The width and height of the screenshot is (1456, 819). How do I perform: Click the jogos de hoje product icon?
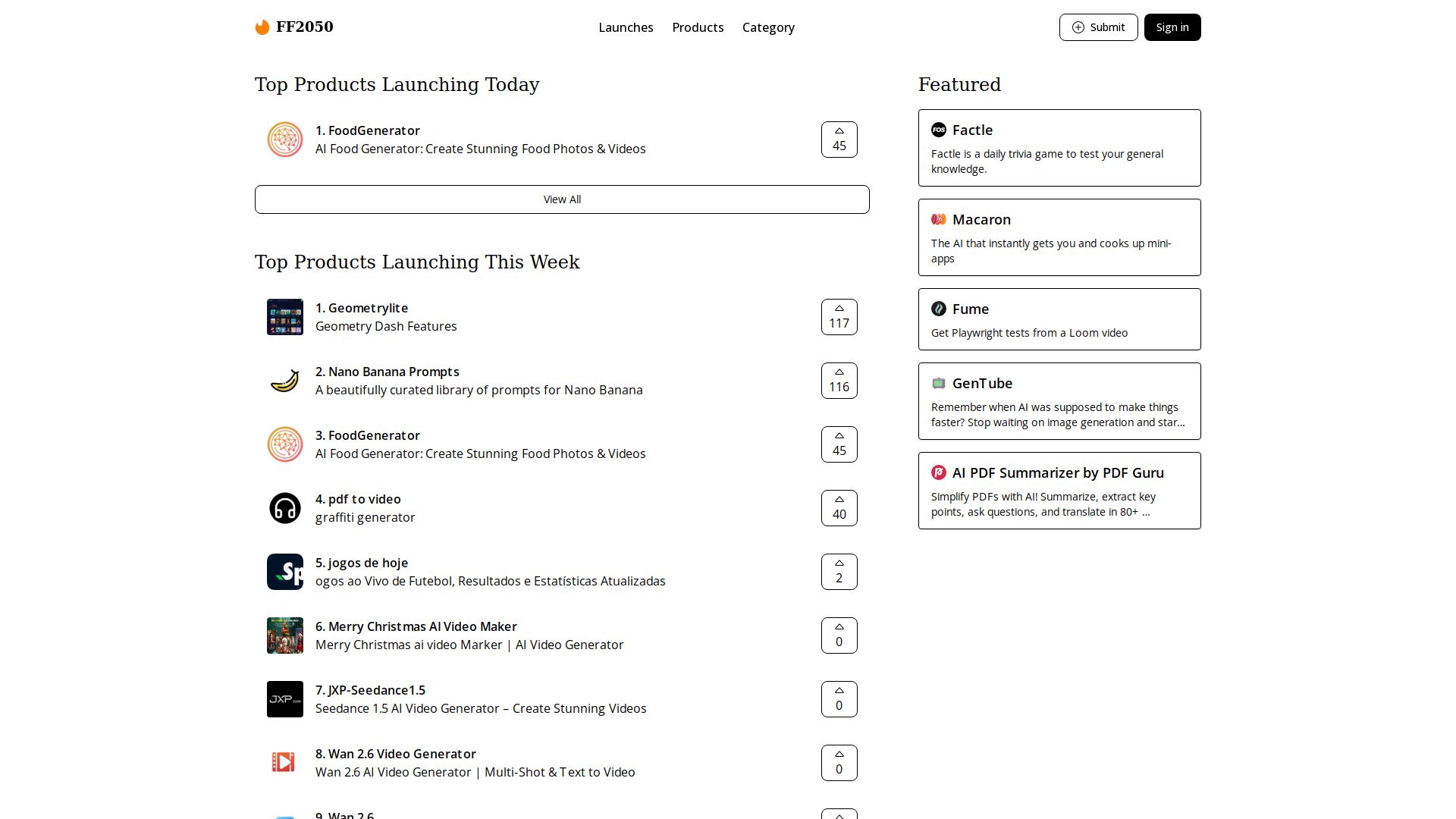285,572
